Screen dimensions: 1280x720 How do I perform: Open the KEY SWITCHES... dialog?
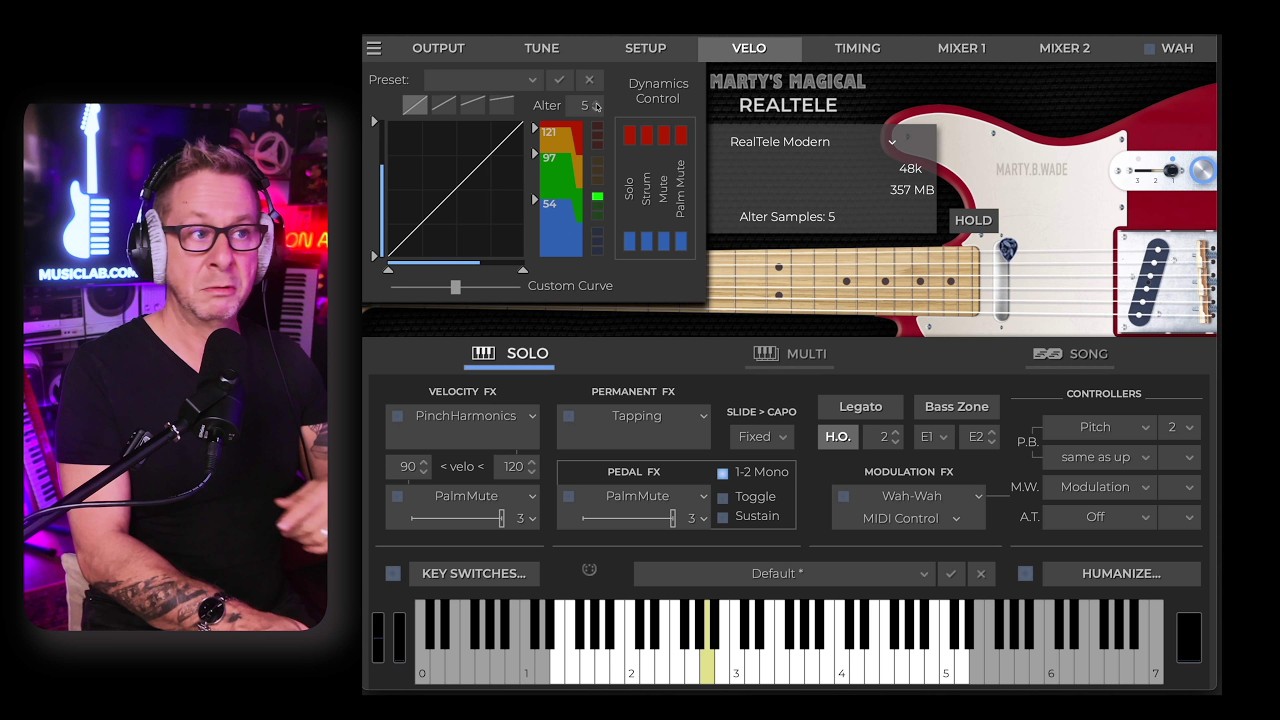pyautogui.click(x=473, y=574)
